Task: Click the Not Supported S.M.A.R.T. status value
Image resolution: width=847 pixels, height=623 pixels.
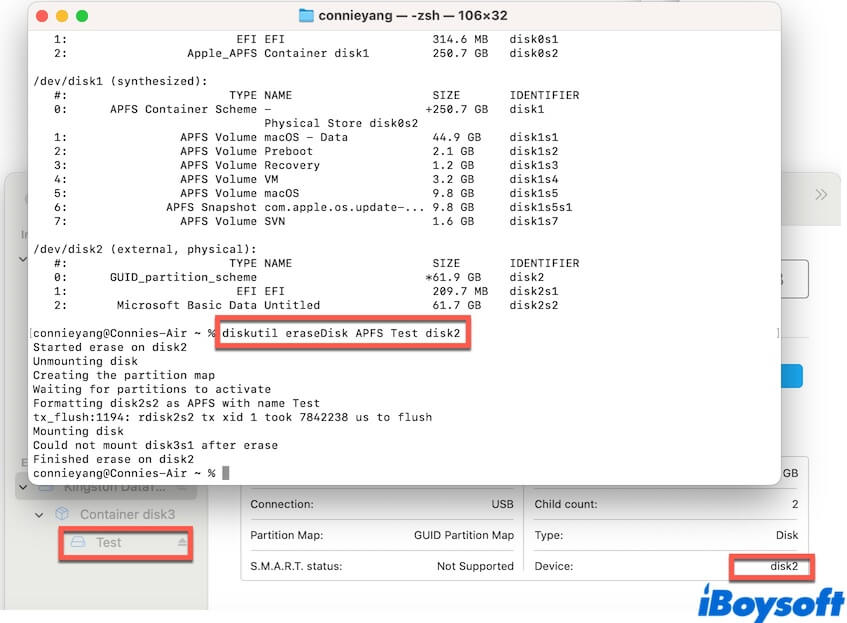Action: coord(473,565)
